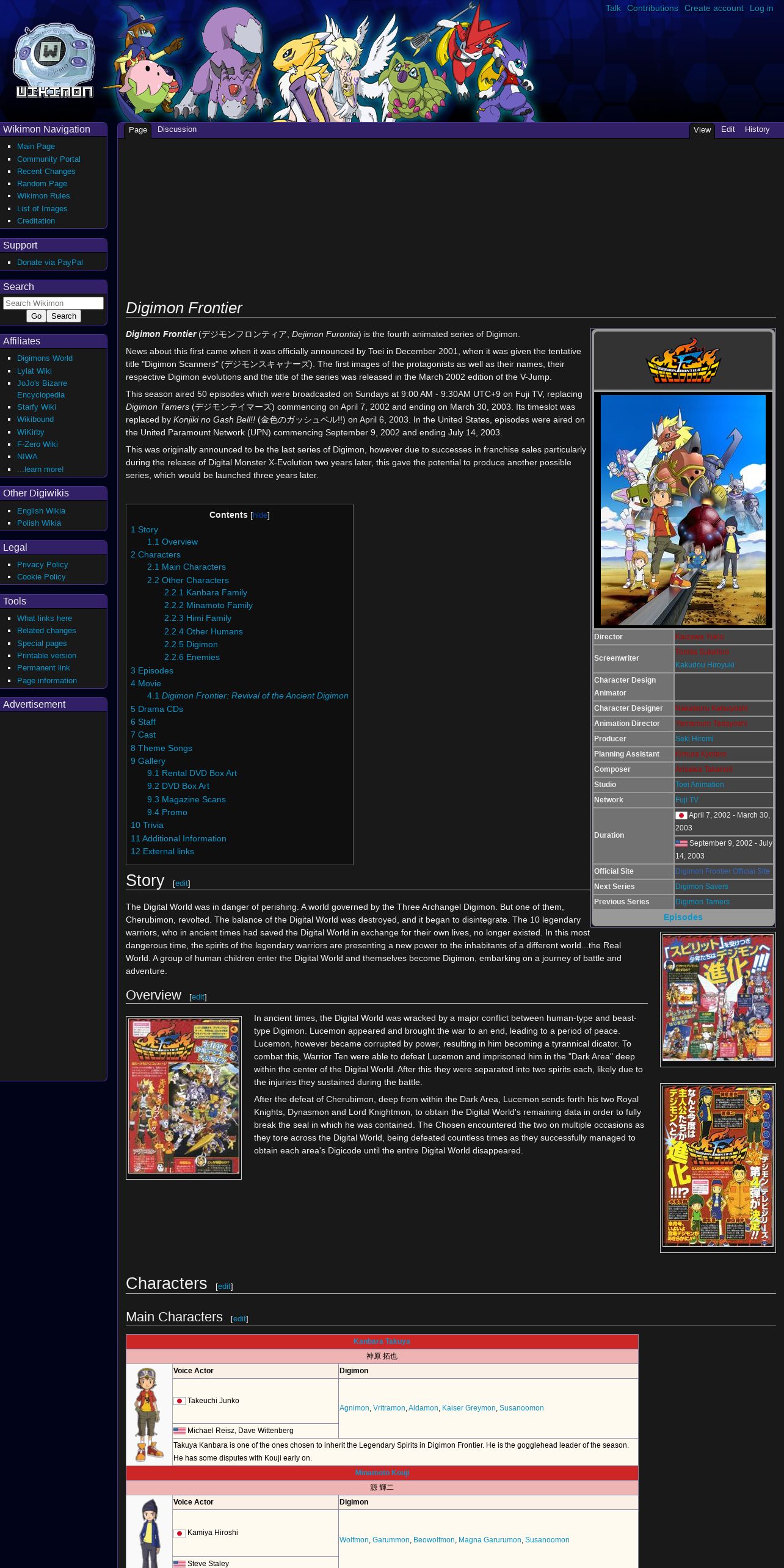Open the Kanbara Takuya character image
This screenshot has height=1568, width=784.
click(149, 1414)
